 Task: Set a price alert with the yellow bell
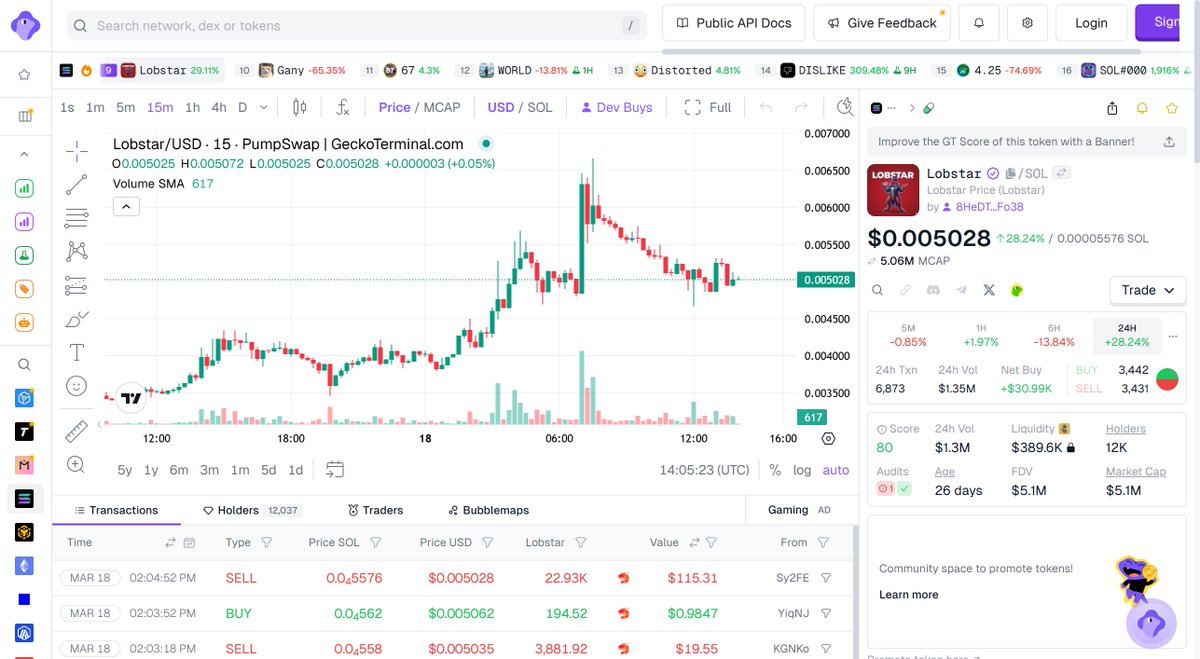pos(1142,108)
